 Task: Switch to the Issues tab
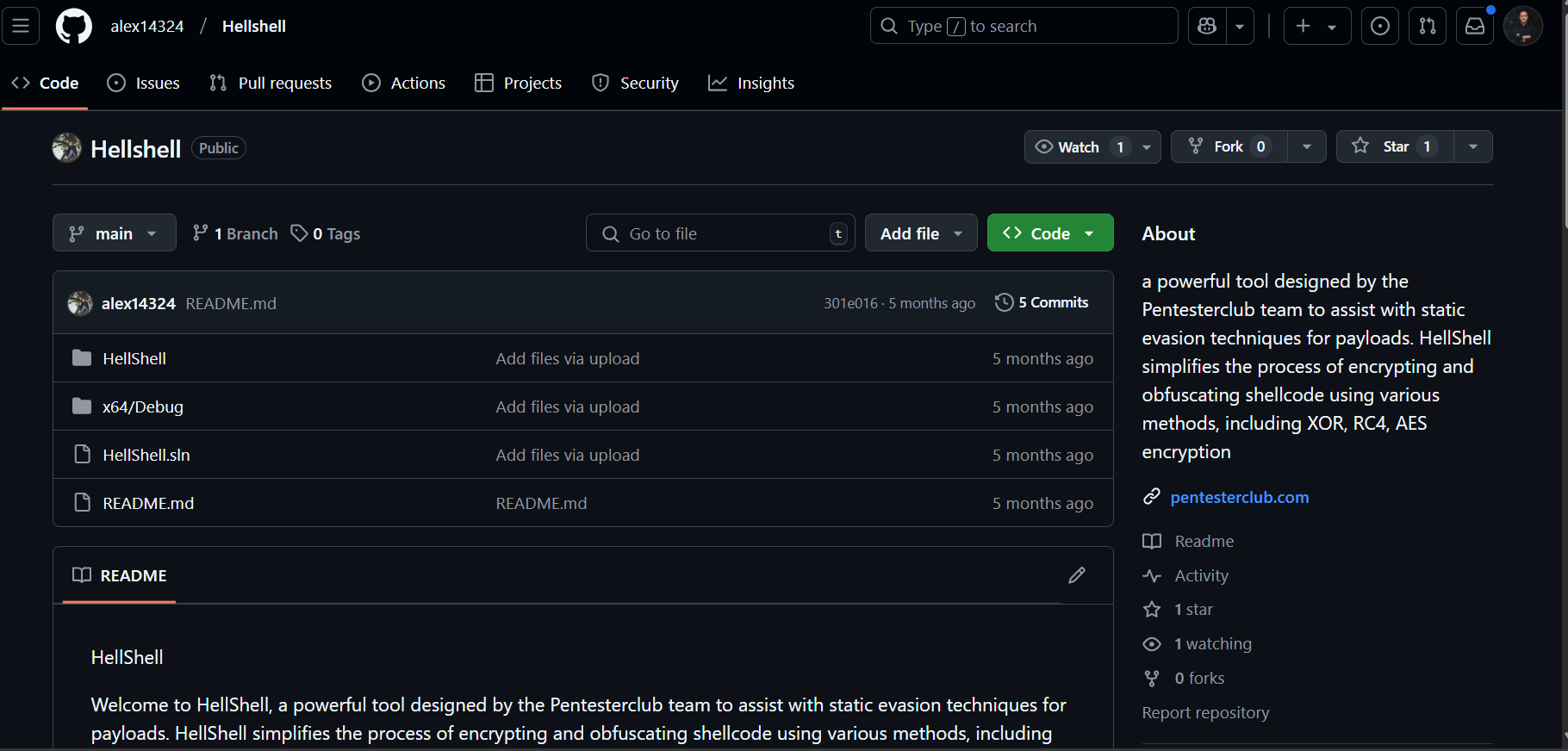pos(144,83)
